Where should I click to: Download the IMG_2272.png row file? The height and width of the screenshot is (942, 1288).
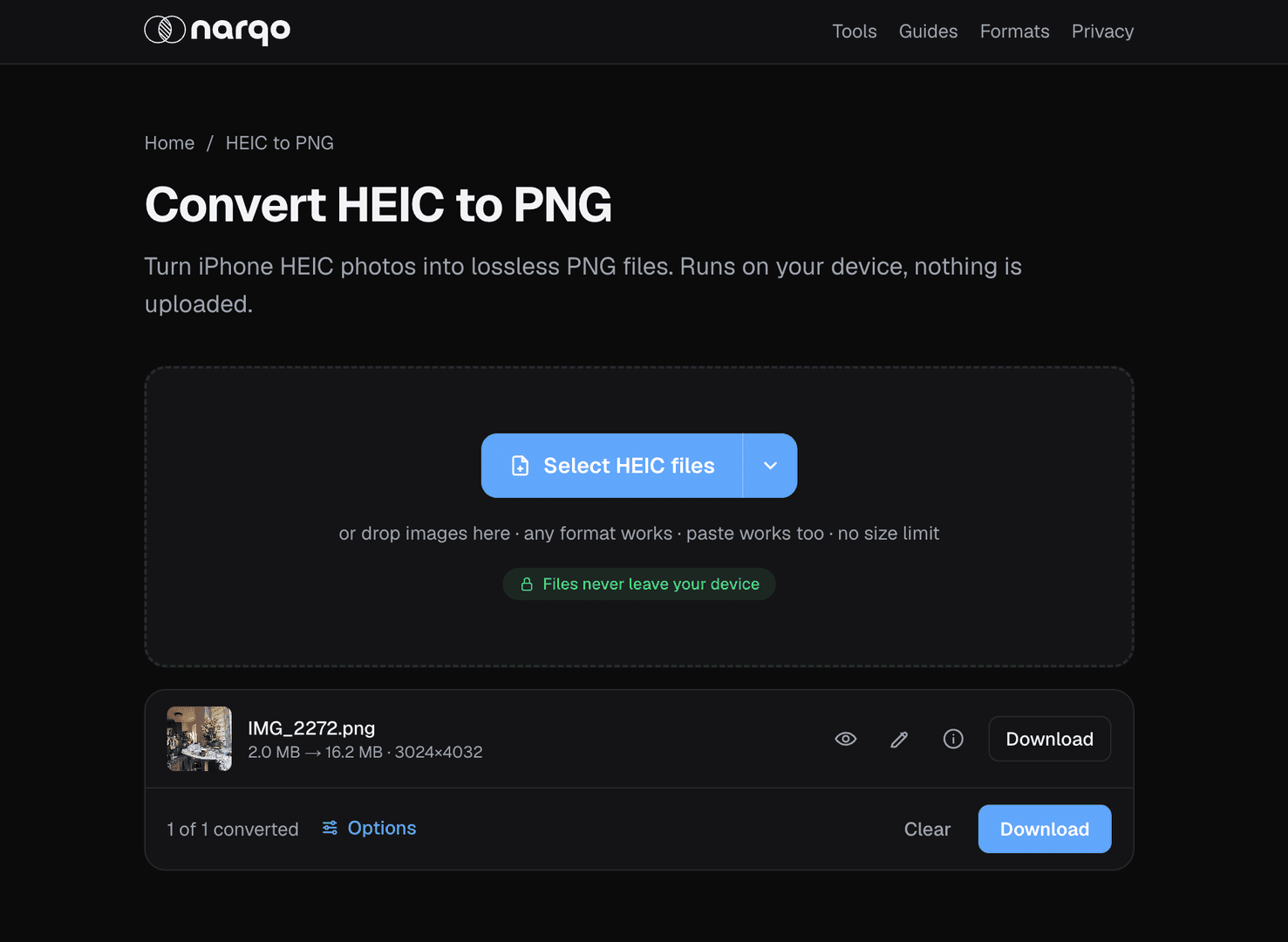1049,739
